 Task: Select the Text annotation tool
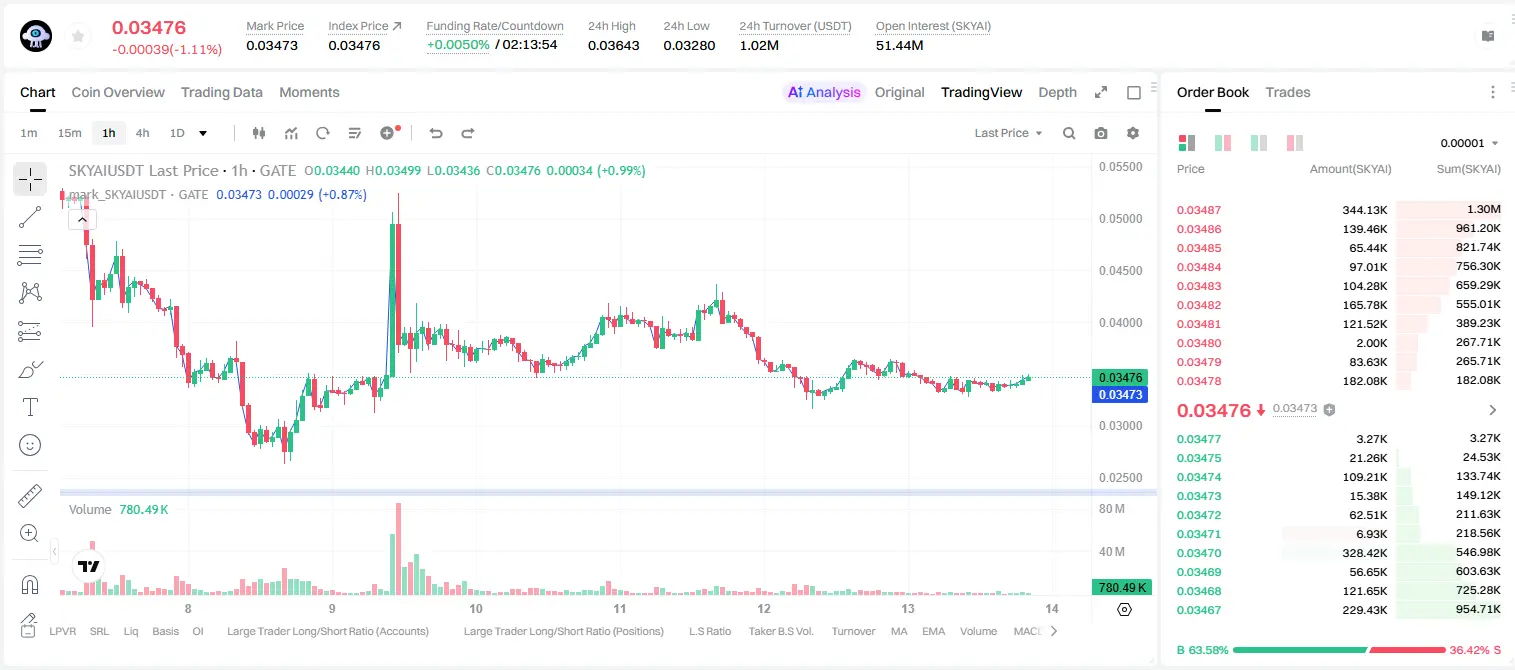coord(30,407)
